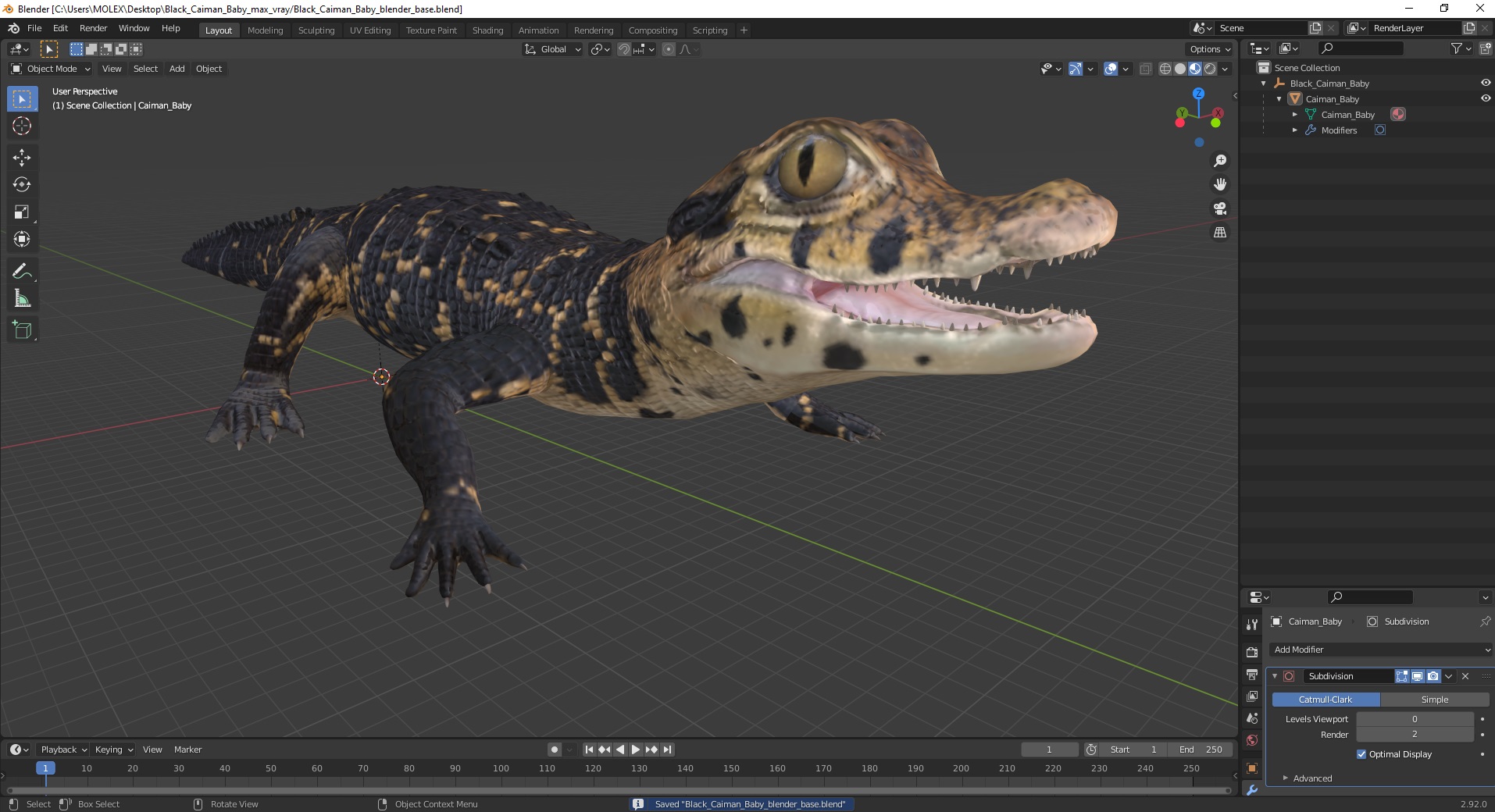Click the Blender logo menu icon

[x=13, y=28]
